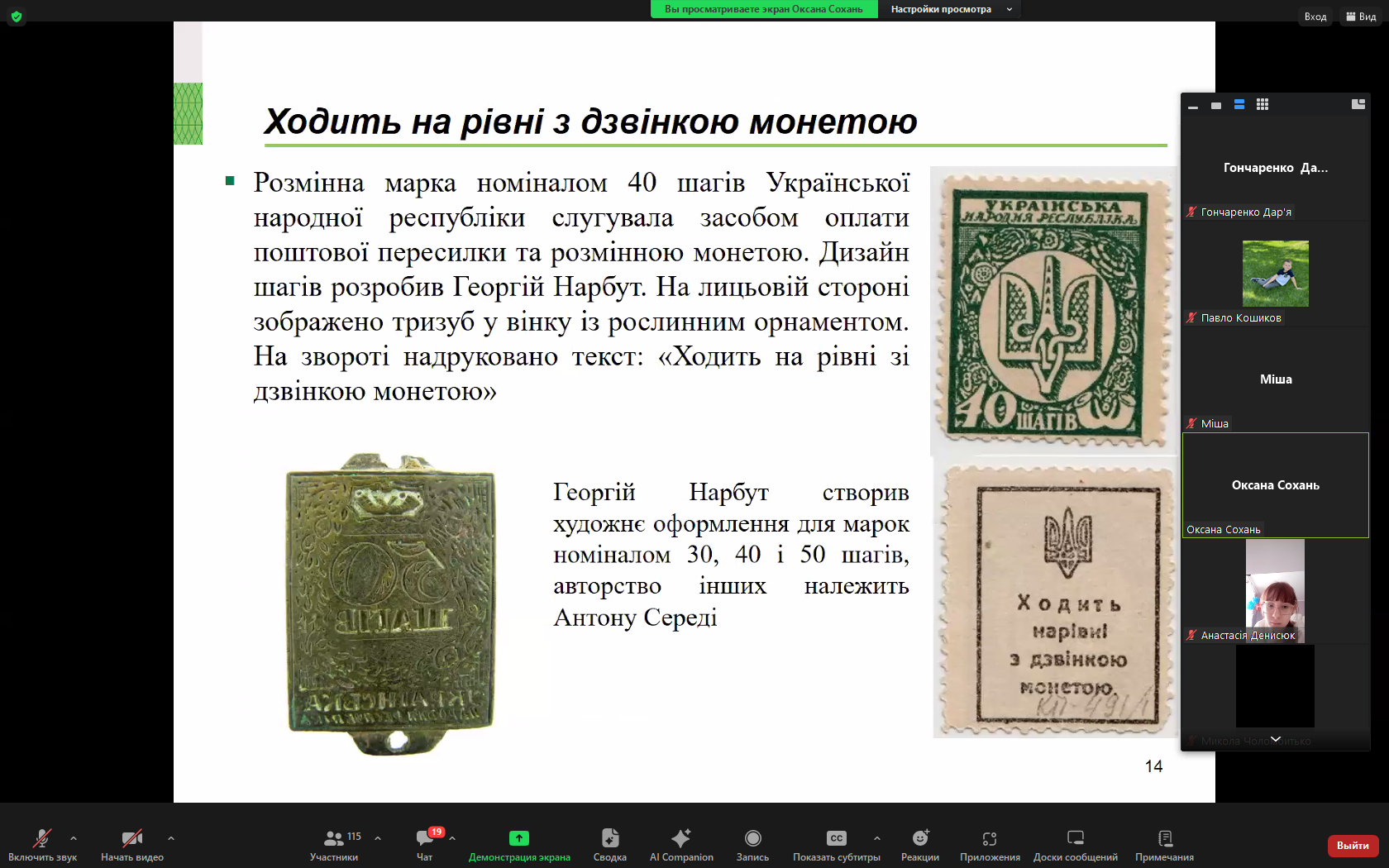1389x868 pixels.
Task: Open Доски сообщений whiteboards
Action: 1075,843
